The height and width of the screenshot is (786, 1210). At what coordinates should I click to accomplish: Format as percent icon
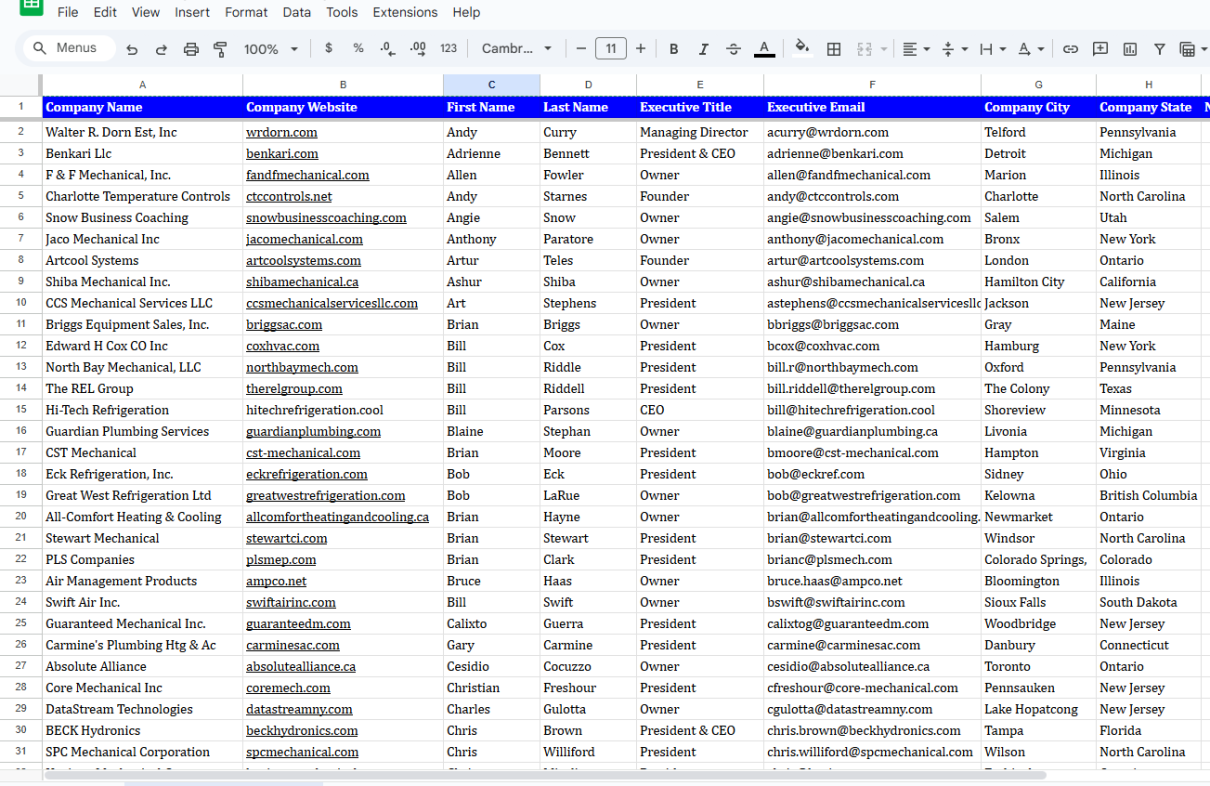358,48
